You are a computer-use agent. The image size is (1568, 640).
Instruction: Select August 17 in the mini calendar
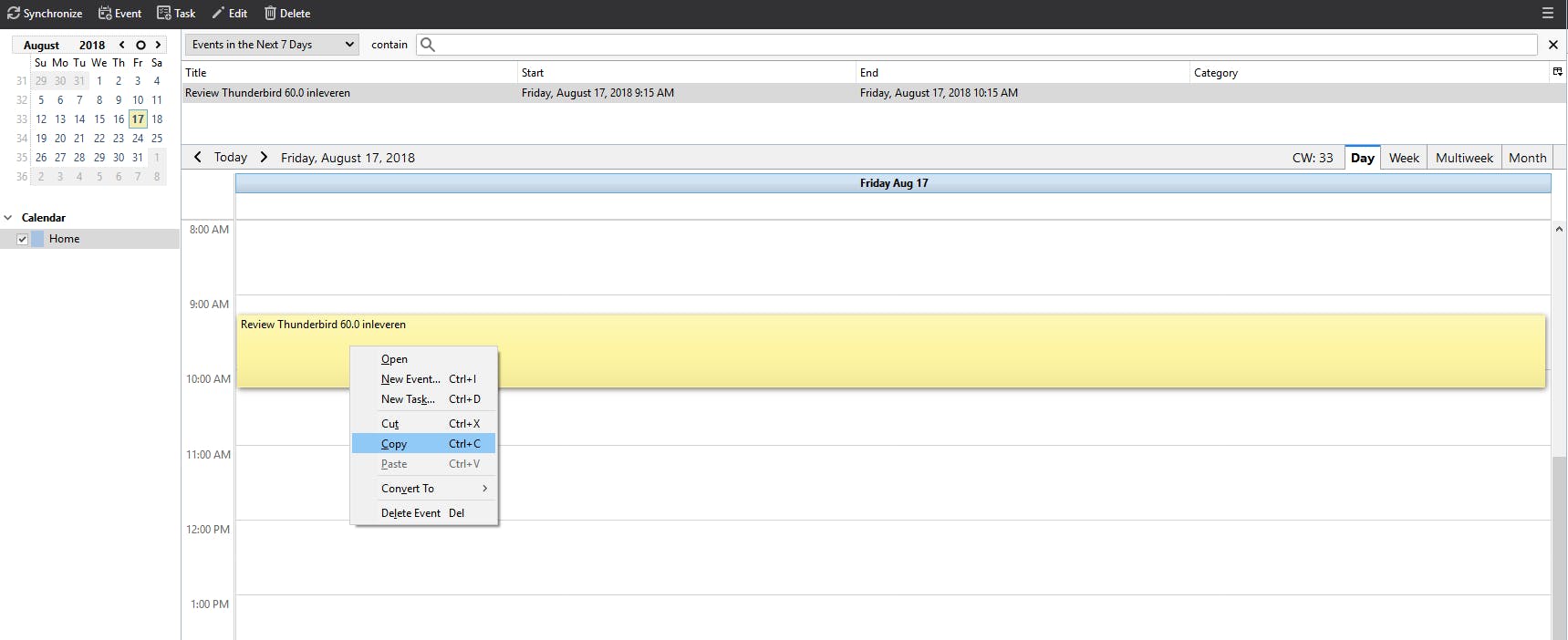pos(138,119)
